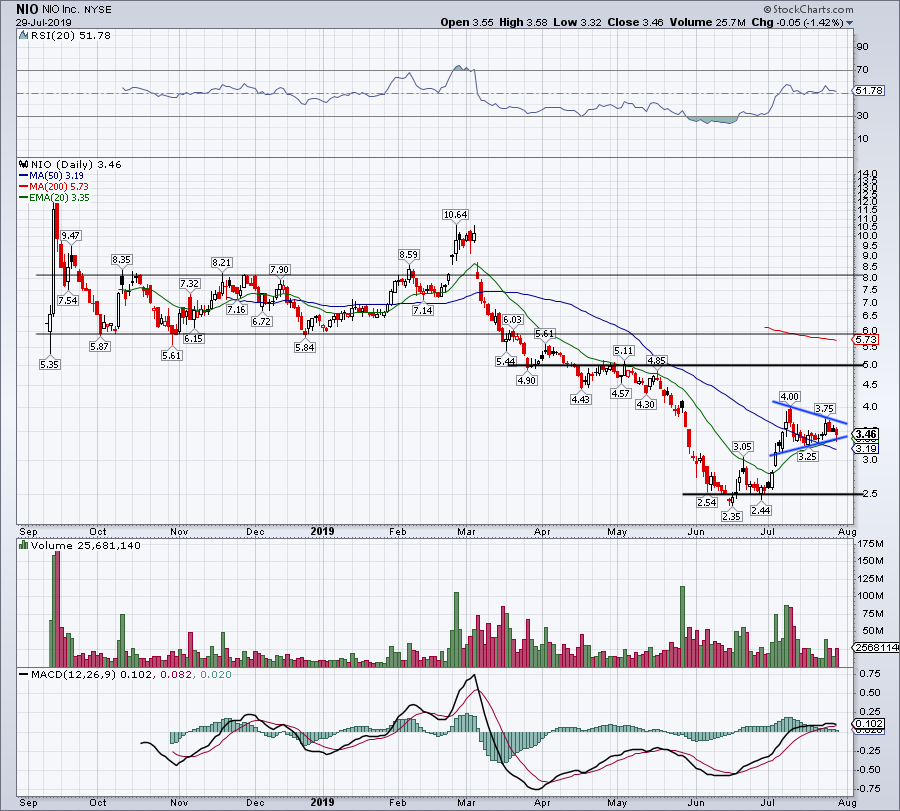Click the 4.85 price label
Screen dimensions: 900x811
[x=657, y=360]
